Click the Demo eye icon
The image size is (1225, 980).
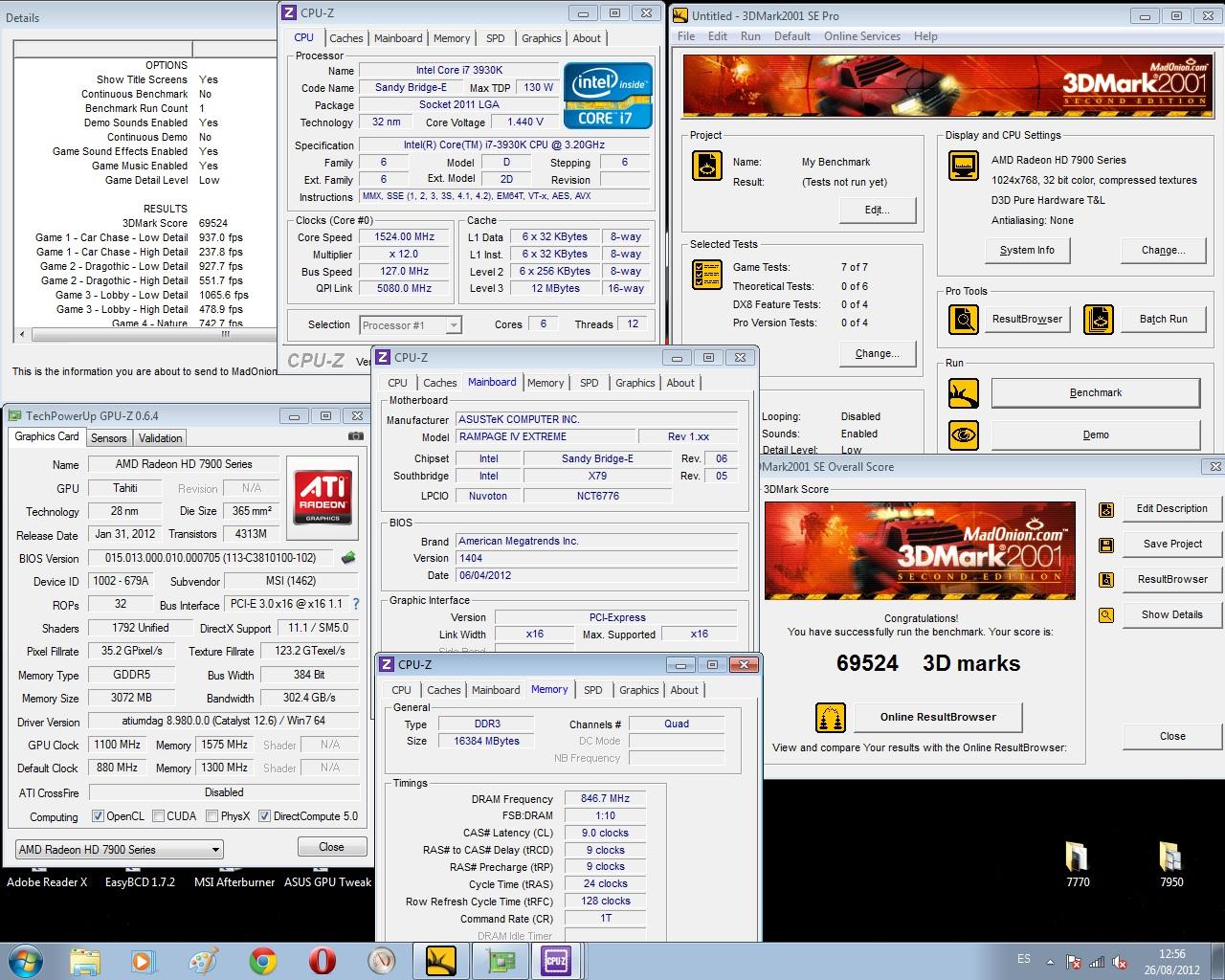coord(964,434)
